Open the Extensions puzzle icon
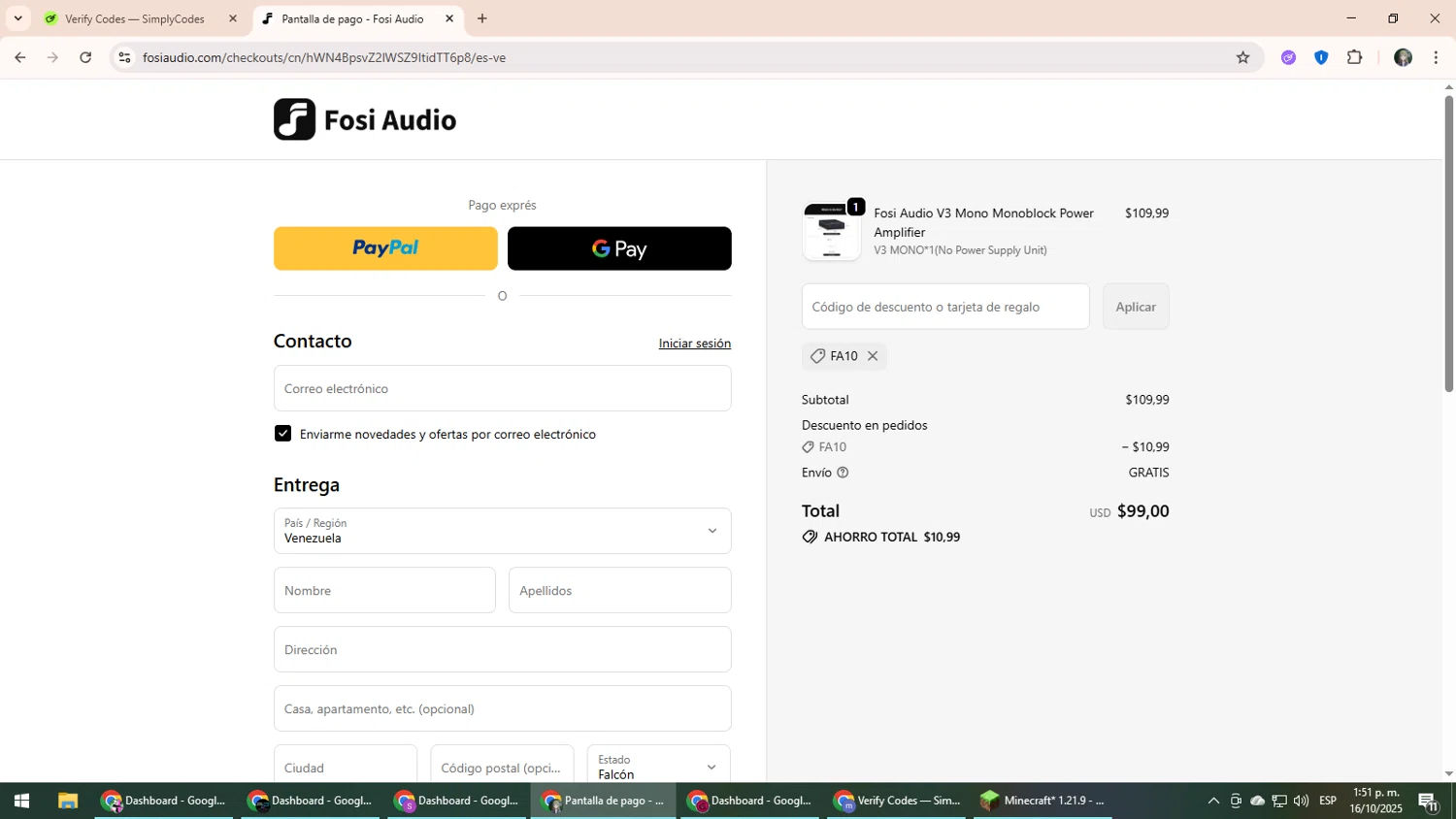Screen dimensions: 1456x819 point(1355,57)
